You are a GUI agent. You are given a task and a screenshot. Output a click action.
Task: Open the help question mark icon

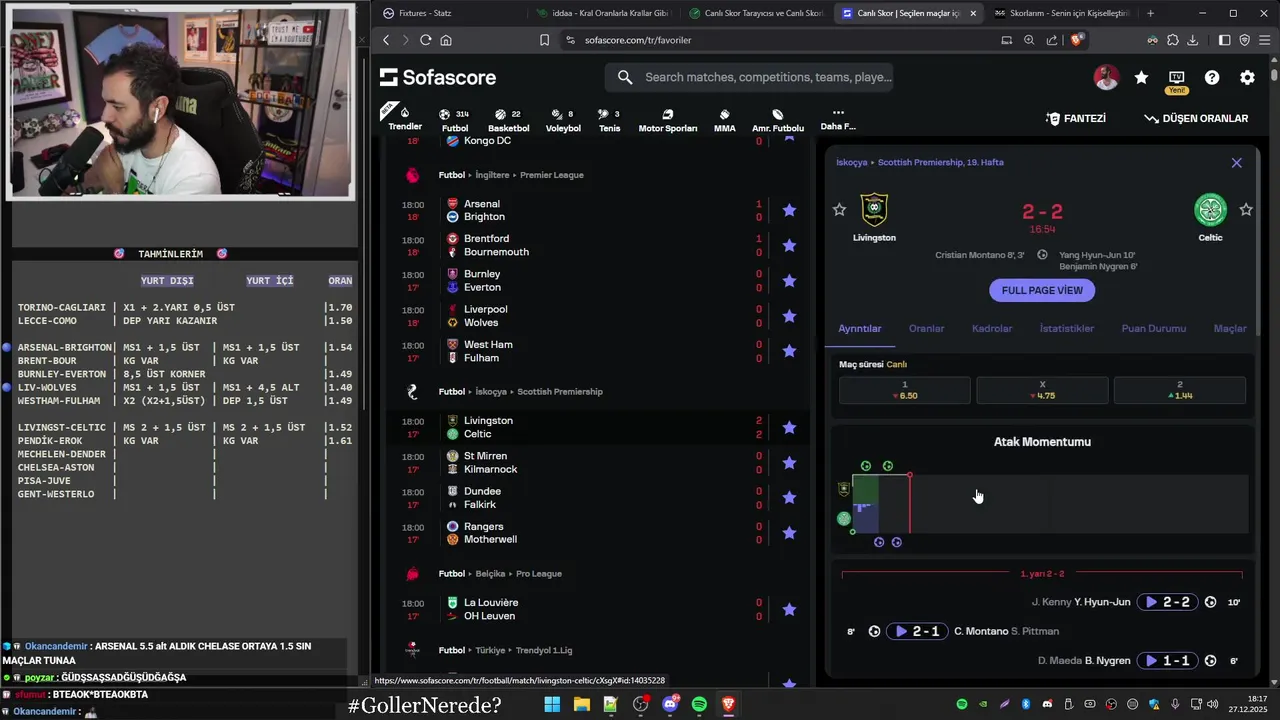(x=1212, y=77)
